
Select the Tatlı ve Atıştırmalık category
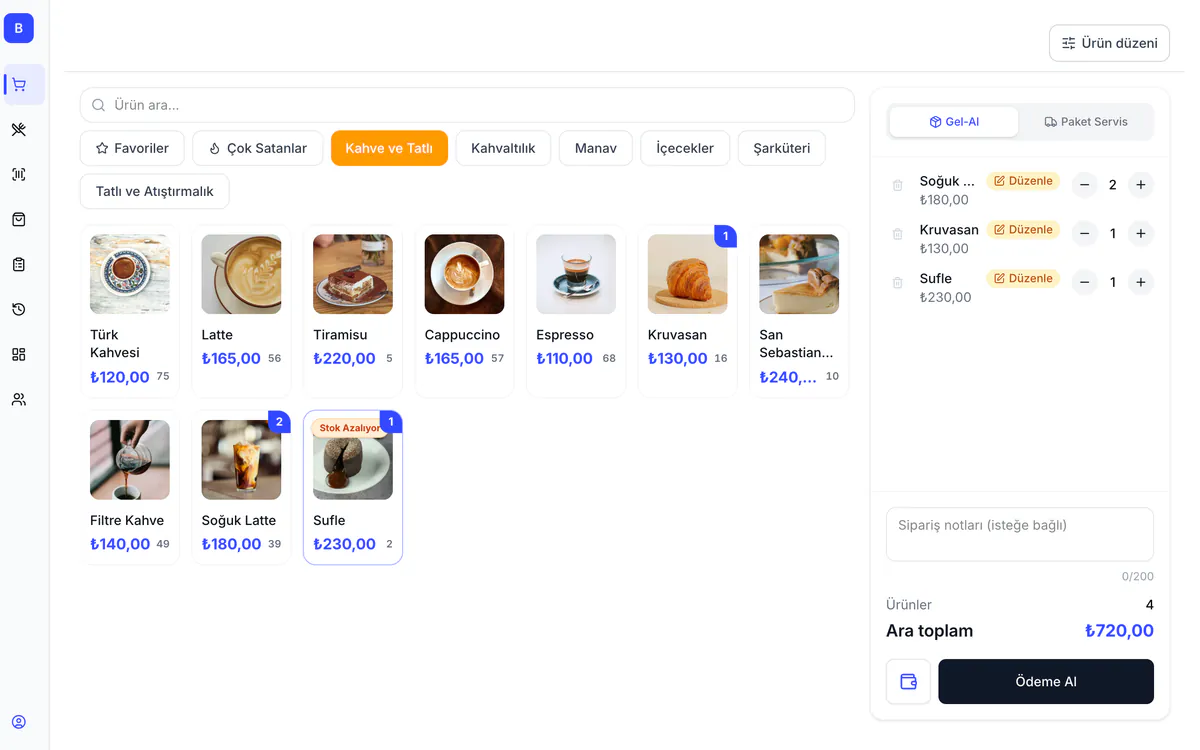(155, 191)
